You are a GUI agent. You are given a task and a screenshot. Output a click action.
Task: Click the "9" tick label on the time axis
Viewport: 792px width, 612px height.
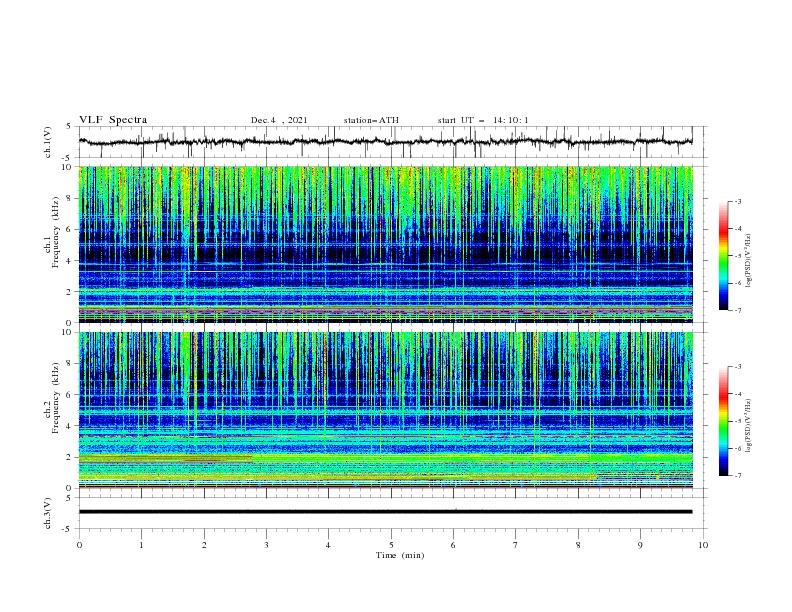[x=640, y=545]
